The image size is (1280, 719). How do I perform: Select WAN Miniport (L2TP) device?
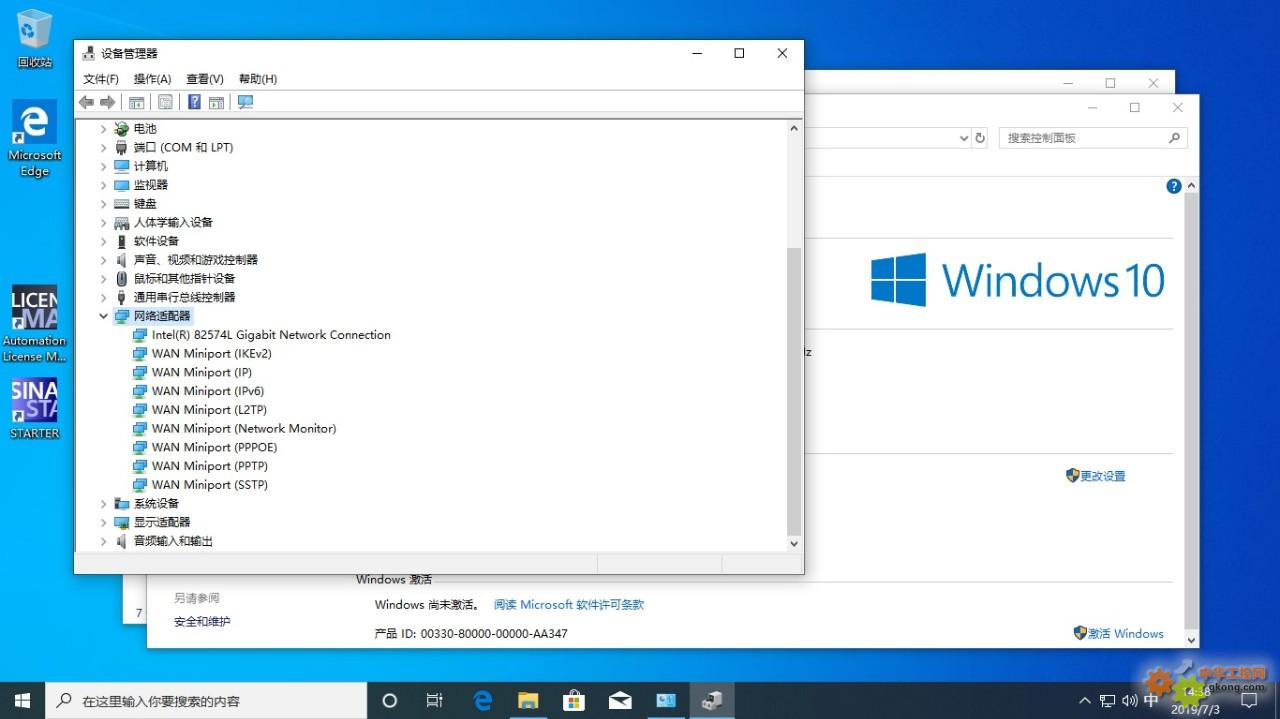click(x=200, y=410)
